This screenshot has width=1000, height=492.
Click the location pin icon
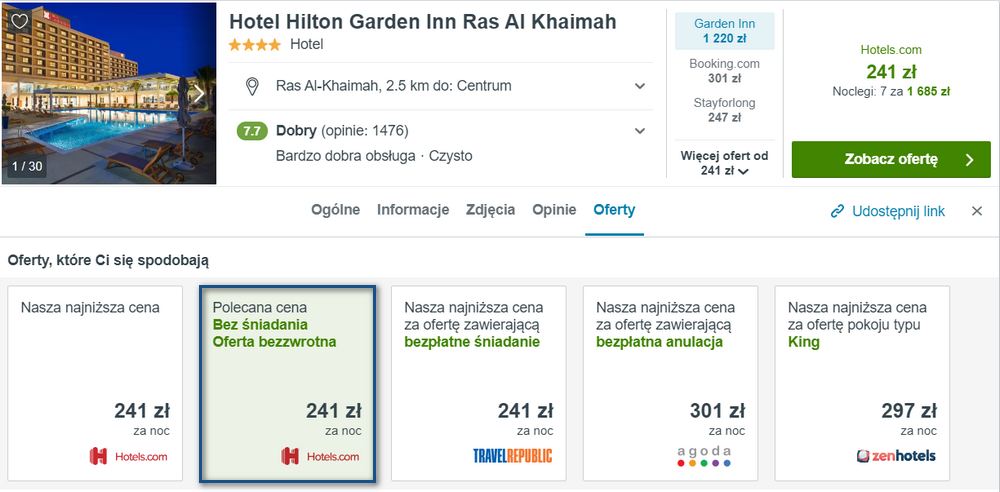pos(253,86)
